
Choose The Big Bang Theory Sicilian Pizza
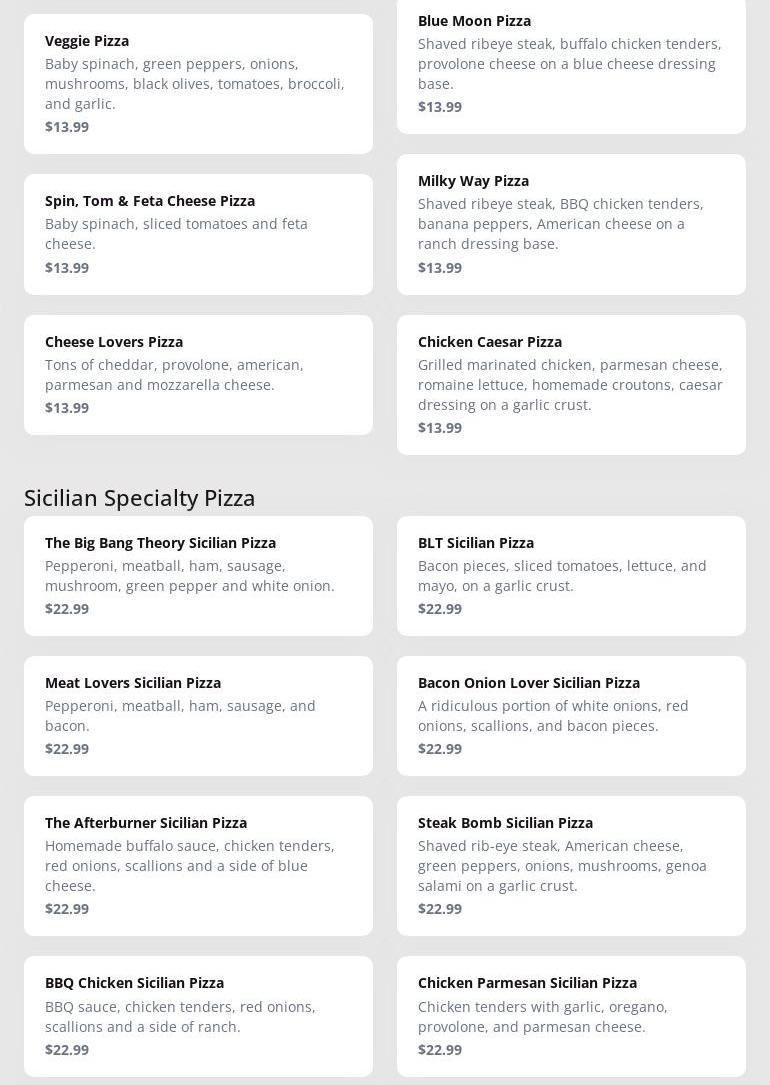[x=198, y=575]
